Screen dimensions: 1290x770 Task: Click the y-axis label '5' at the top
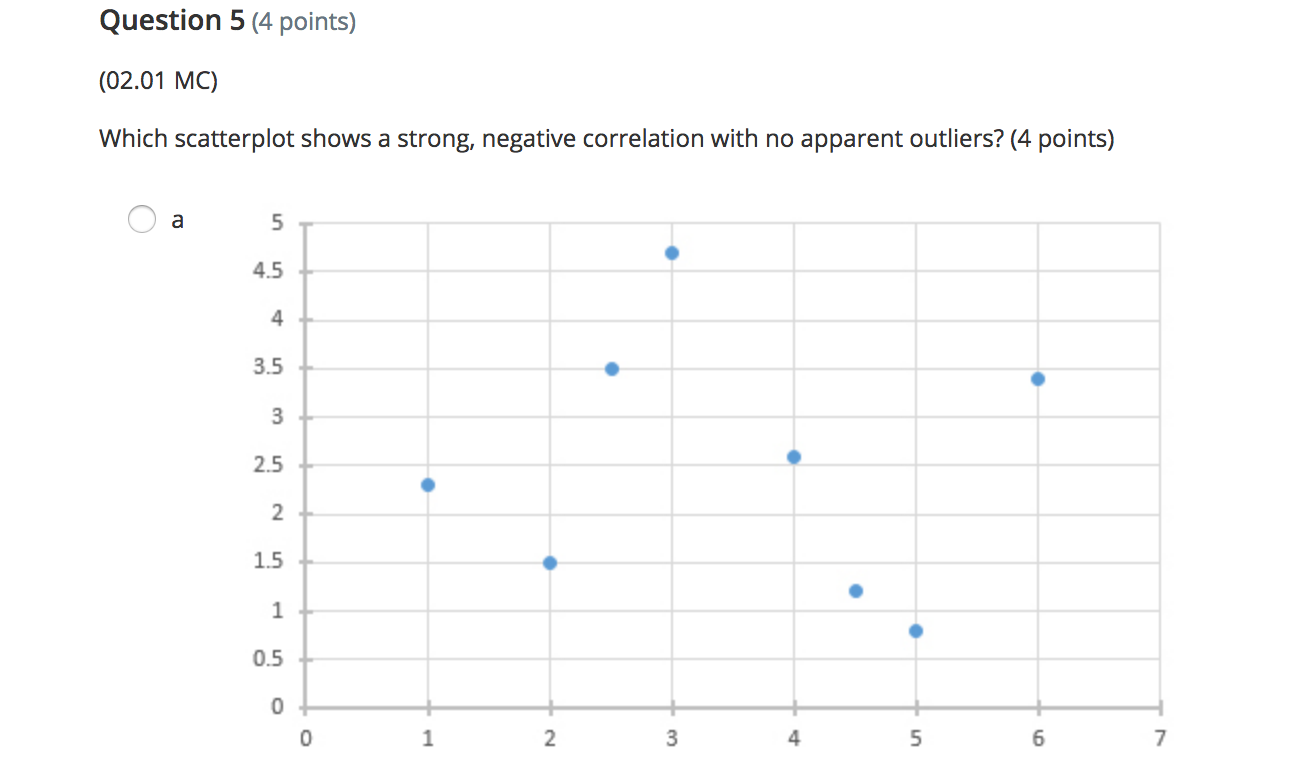pyautogui.click(x=279, y=222)
